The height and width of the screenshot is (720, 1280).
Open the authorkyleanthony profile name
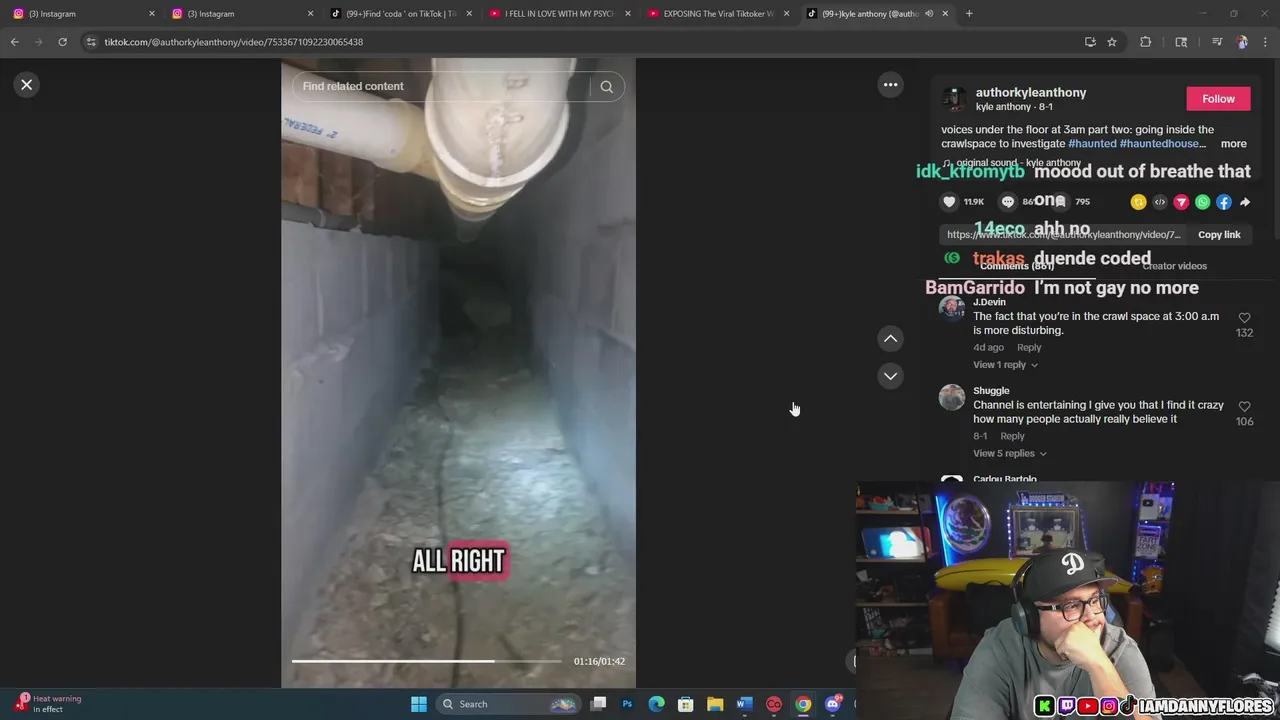click(1031, 93)
